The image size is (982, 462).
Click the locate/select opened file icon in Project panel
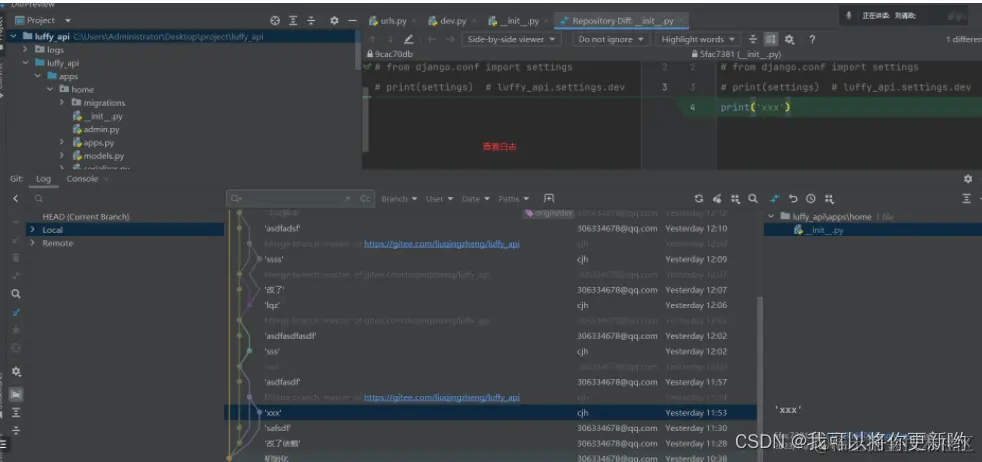(x=275, y=21)
